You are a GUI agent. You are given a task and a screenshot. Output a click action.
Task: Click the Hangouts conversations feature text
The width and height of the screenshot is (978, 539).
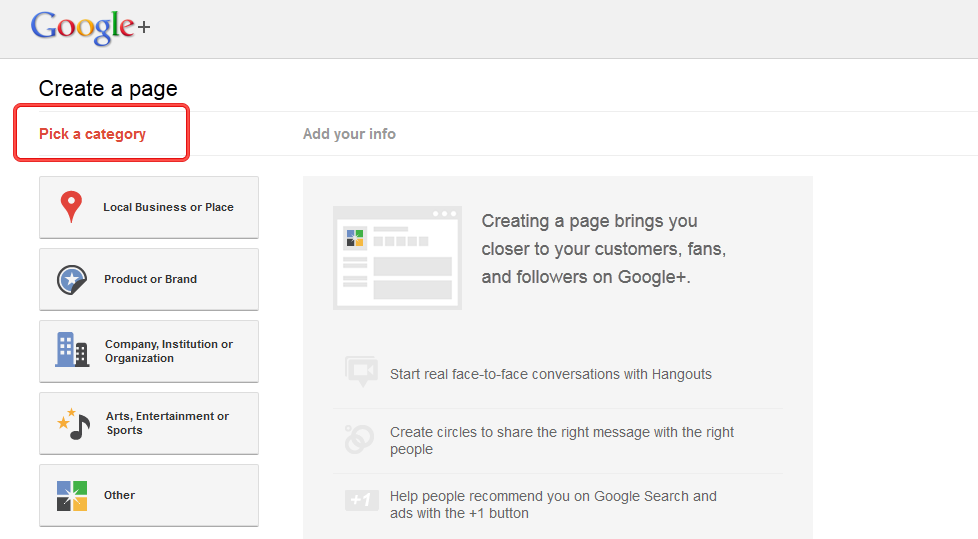tap(551, 374)
